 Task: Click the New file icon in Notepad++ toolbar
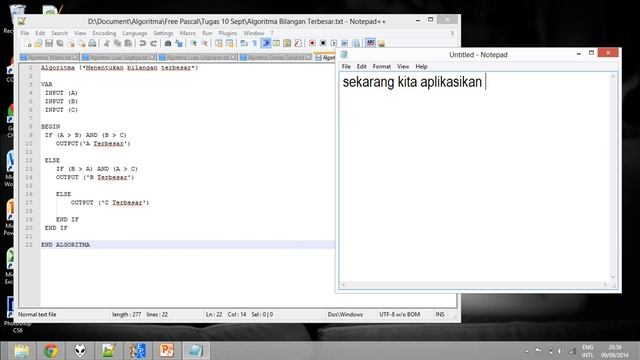pyautogui.click(x=28, y=44)
